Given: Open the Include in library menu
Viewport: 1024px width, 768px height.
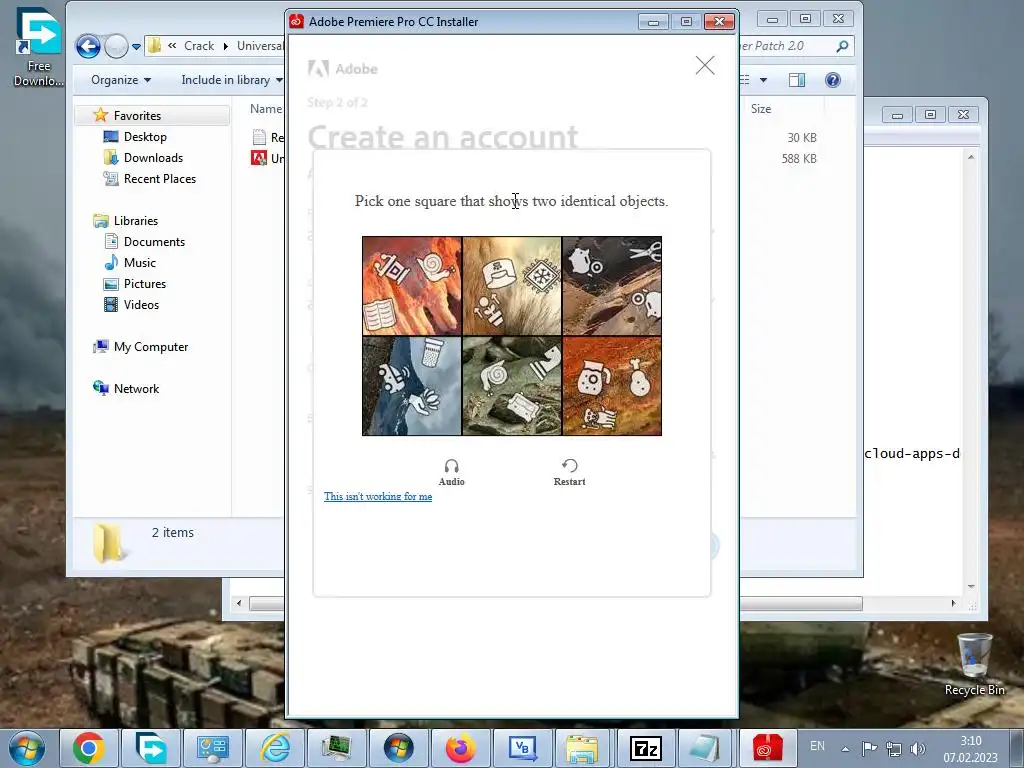Looking at the screenshot, I should tap(232, 80).
